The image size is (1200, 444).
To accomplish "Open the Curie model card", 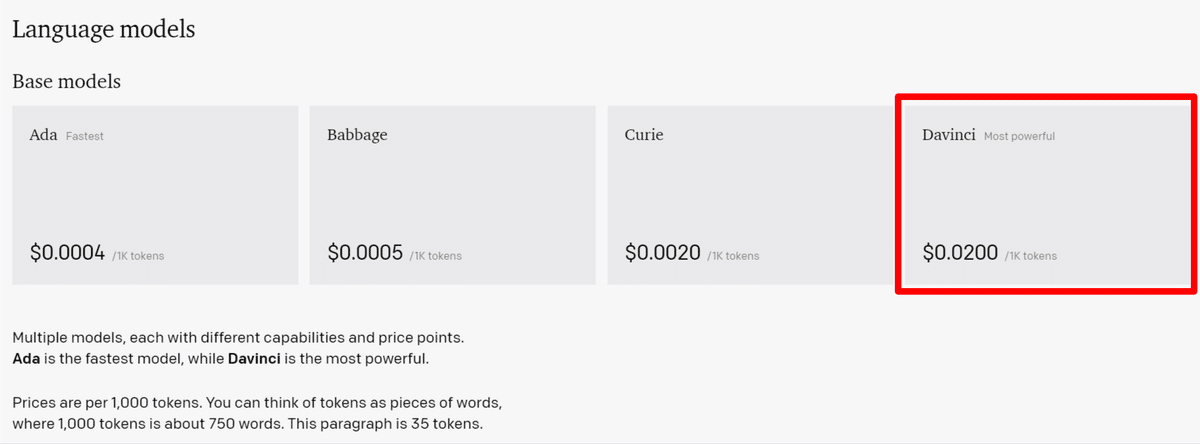I will (750, 195).
